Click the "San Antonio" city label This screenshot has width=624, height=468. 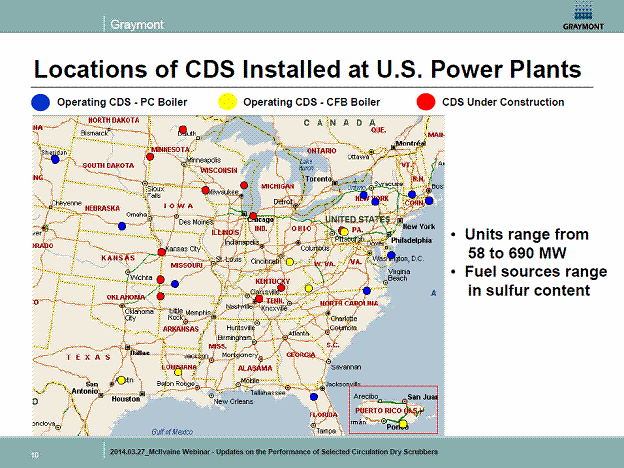[x=85, y=388]
